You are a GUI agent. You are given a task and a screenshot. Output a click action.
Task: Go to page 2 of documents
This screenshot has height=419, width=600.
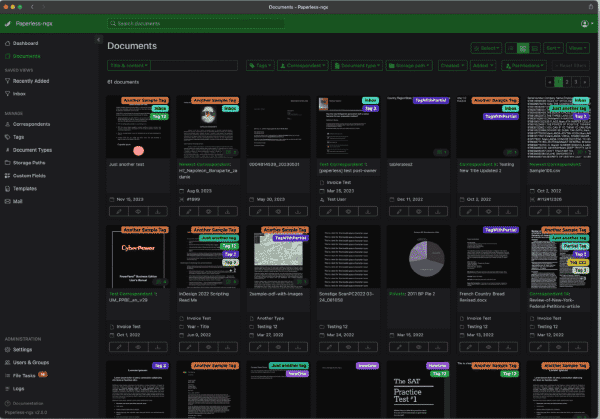click(567, 82)
